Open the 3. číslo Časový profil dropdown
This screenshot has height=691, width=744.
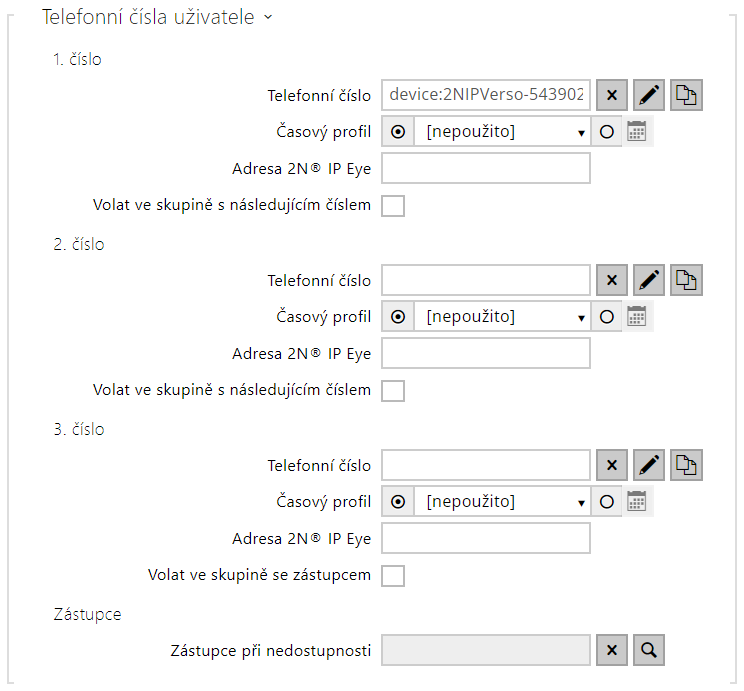tap(503, 502)
